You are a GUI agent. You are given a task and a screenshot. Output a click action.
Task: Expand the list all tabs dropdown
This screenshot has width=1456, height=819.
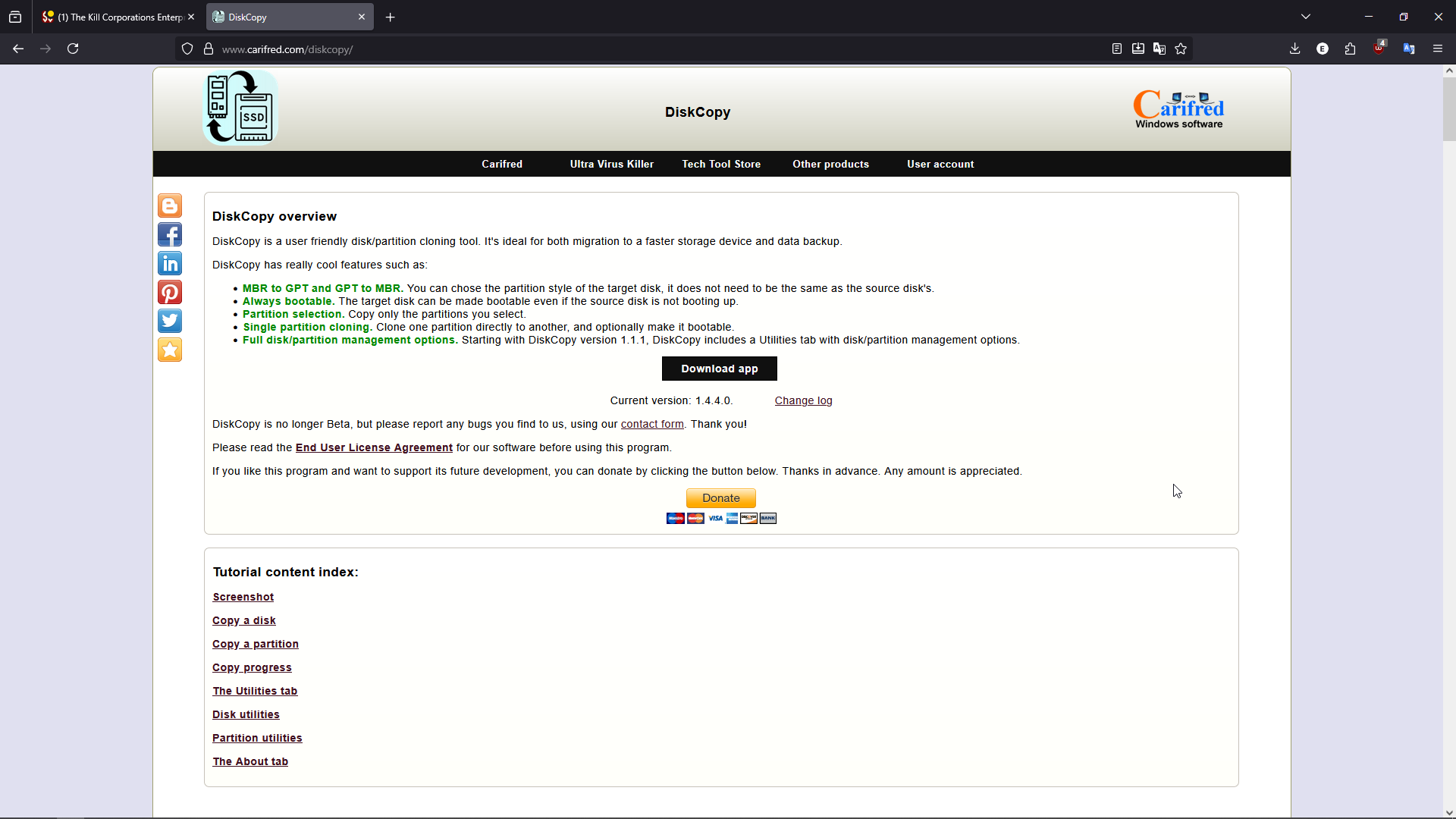[x=1306, y=17]
